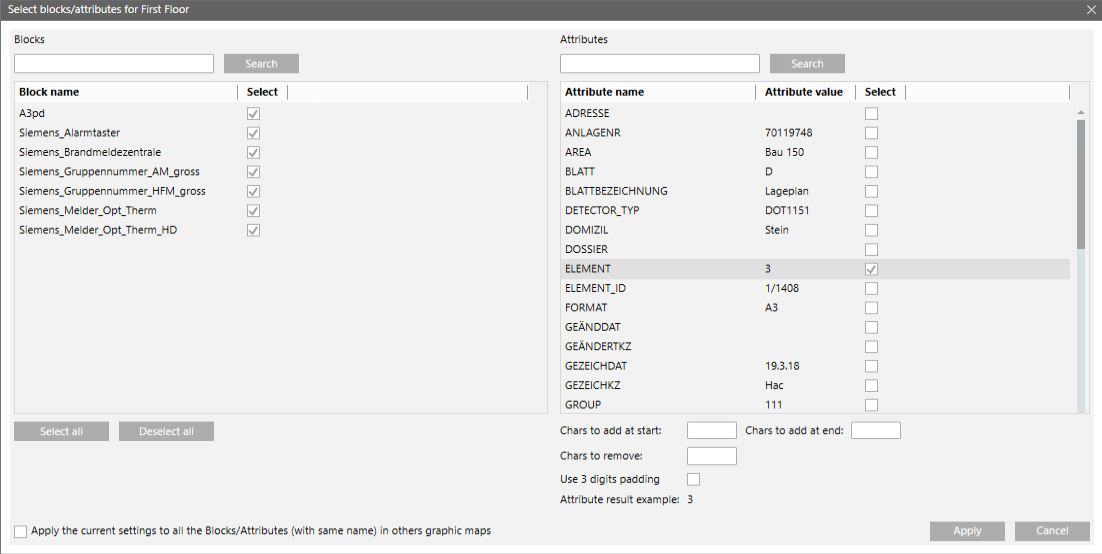Image resolution: width=1102 pixels, height=554 pixels.
Task: Sort by Attribute name column header
Action: 605,92
